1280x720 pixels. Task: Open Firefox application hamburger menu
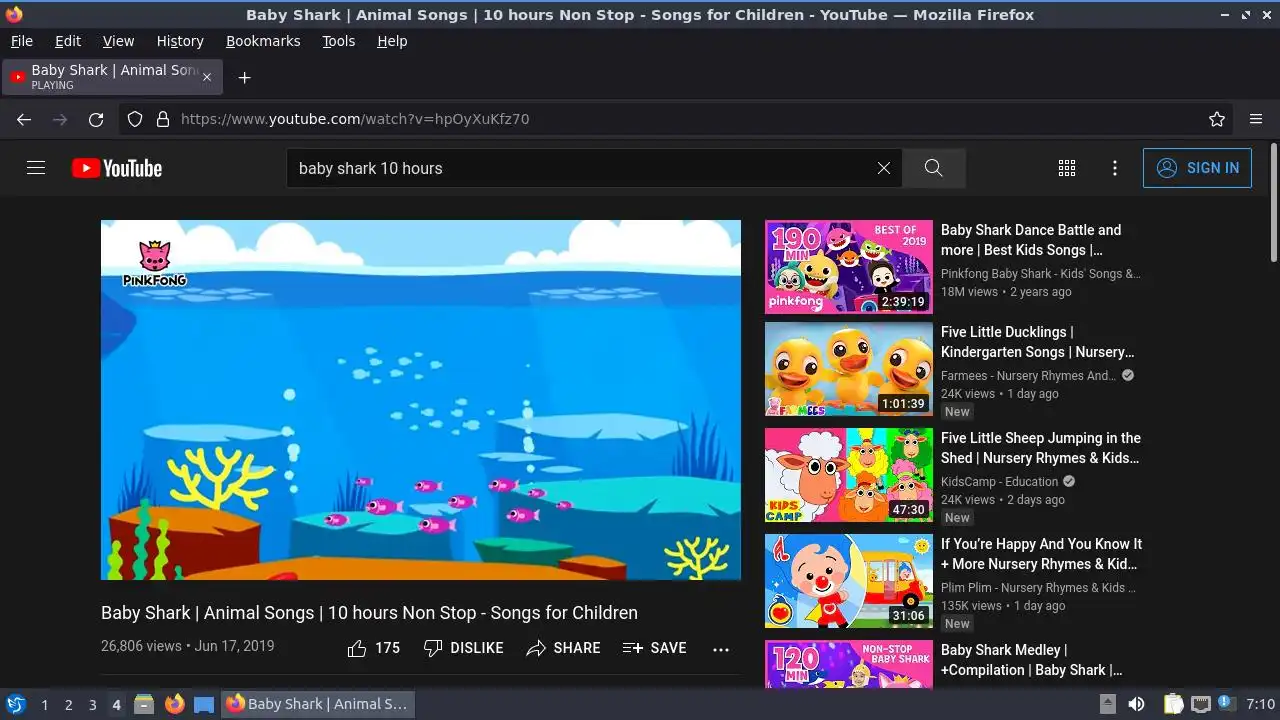(x=1256, y=119)
